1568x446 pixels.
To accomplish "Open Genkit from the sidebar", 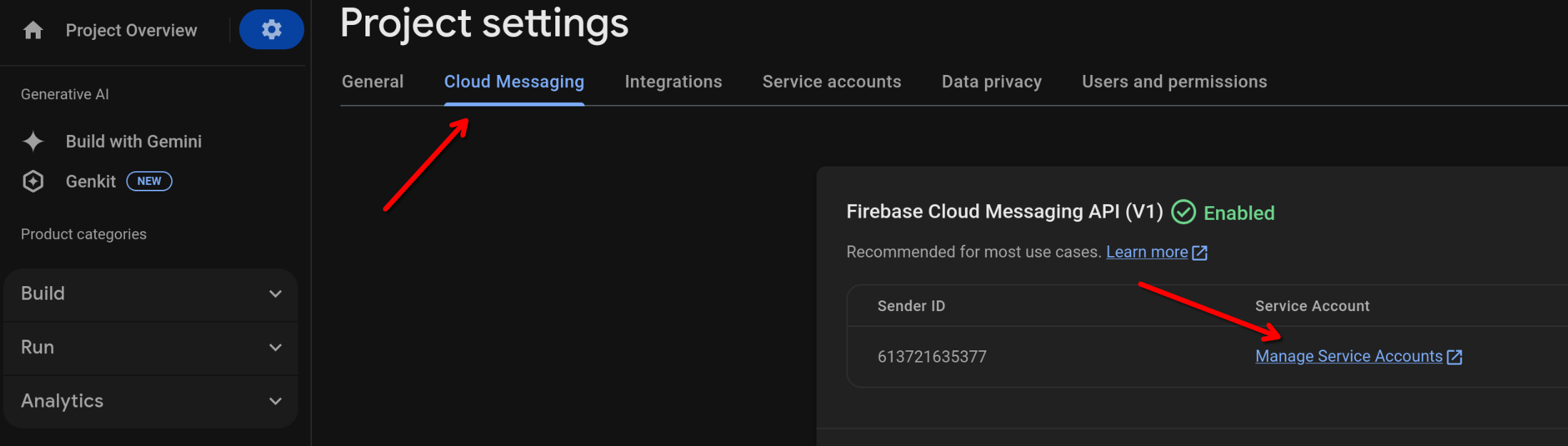I will (x=91, y=181).
